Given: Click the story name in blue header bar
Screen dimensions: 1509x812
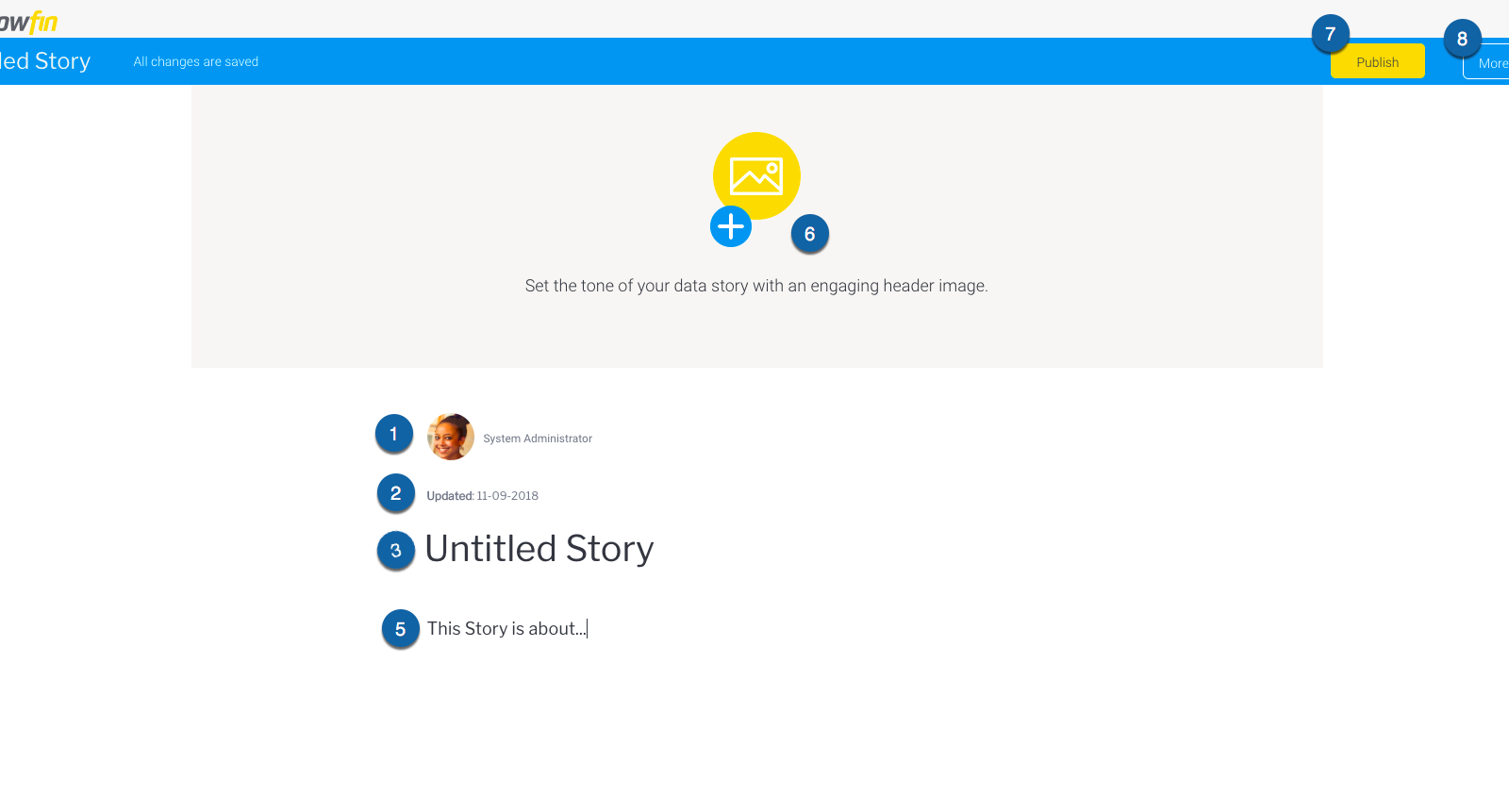Looking at the screenshot, I should [45, 61].
